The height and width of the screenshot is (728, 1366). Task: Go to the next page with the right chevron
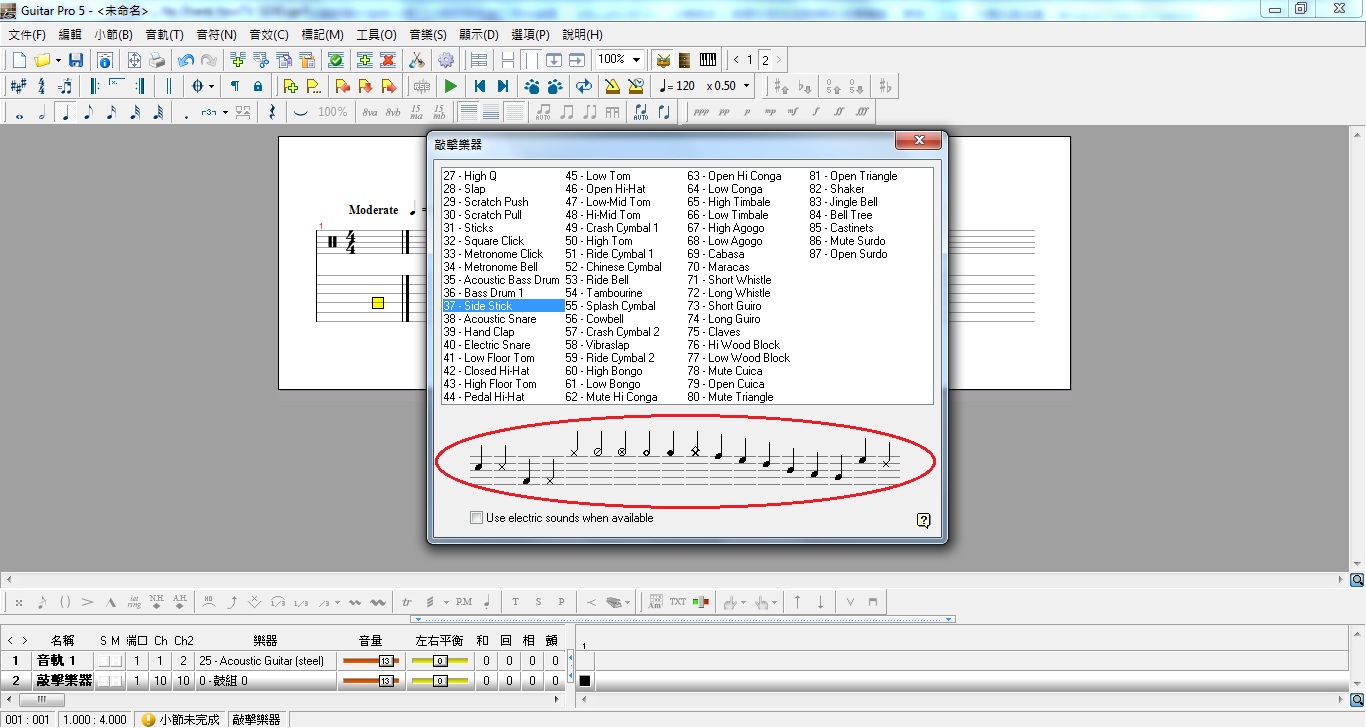pyautogui.click(x=779, y=60)
